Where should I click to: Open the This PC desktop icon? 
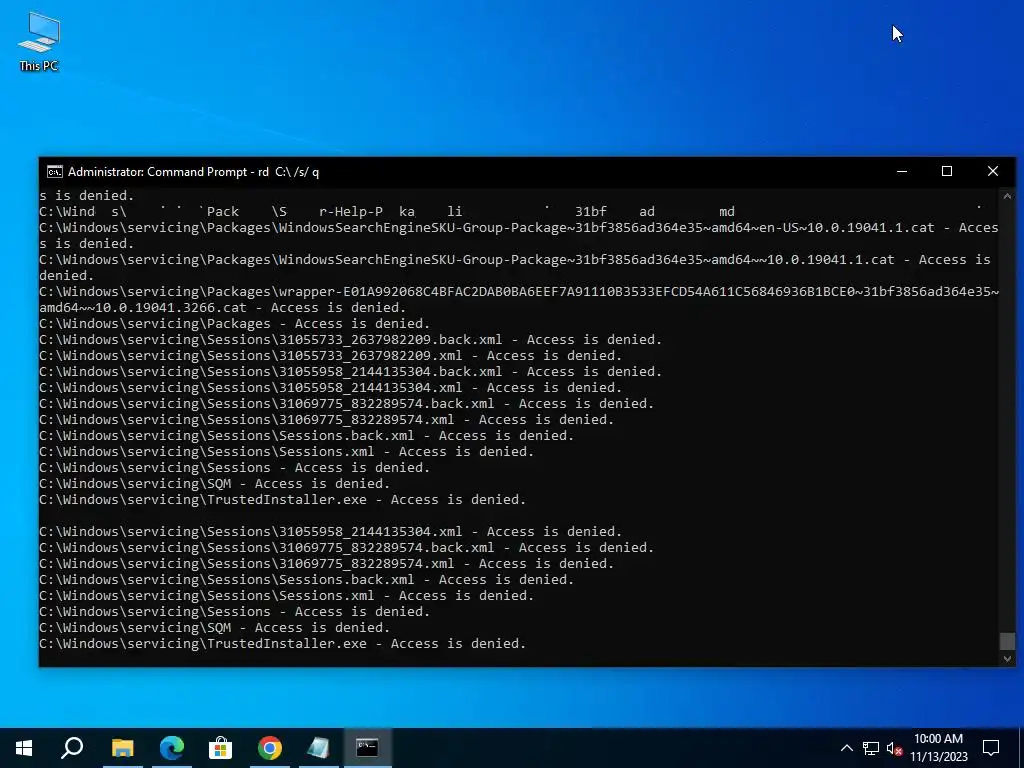tap(39, 42)
